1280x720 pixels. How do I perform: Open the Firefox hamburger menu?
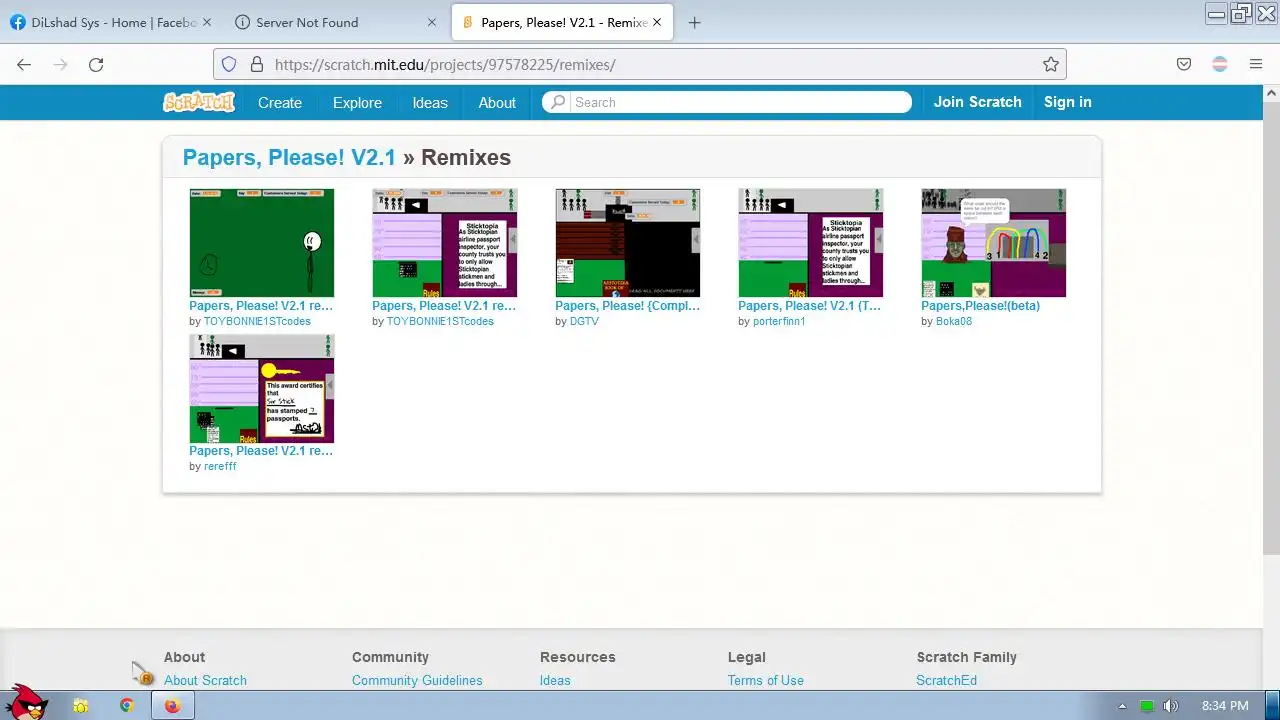pos(1256,64)
